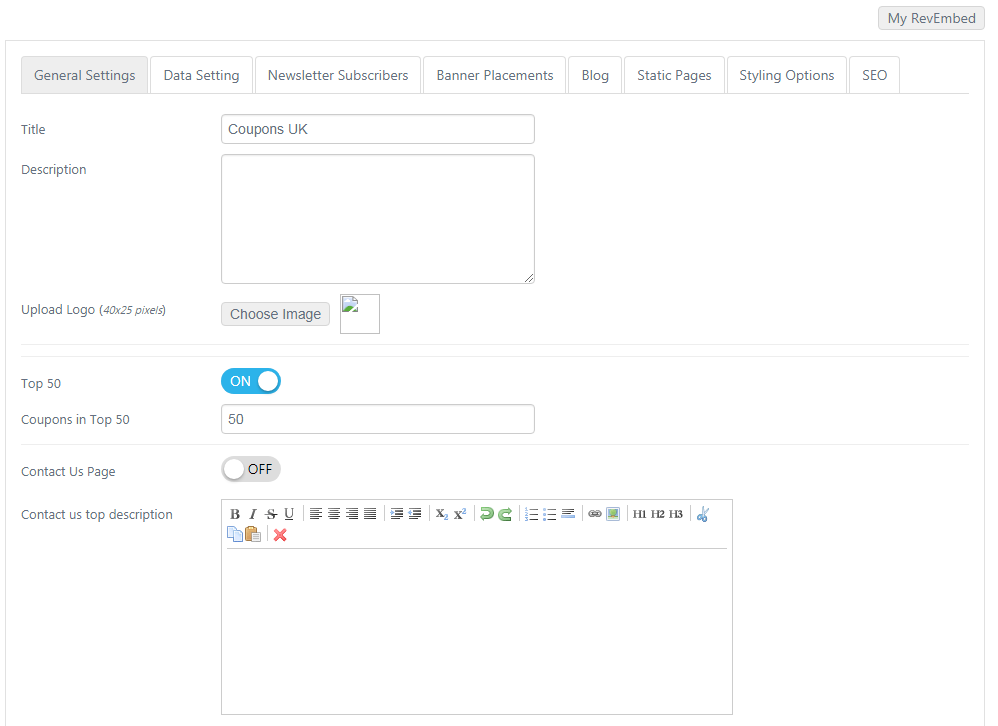Turn off the Top 50 switch
This screenshot has height=726, width=998.
pos(251,381)
